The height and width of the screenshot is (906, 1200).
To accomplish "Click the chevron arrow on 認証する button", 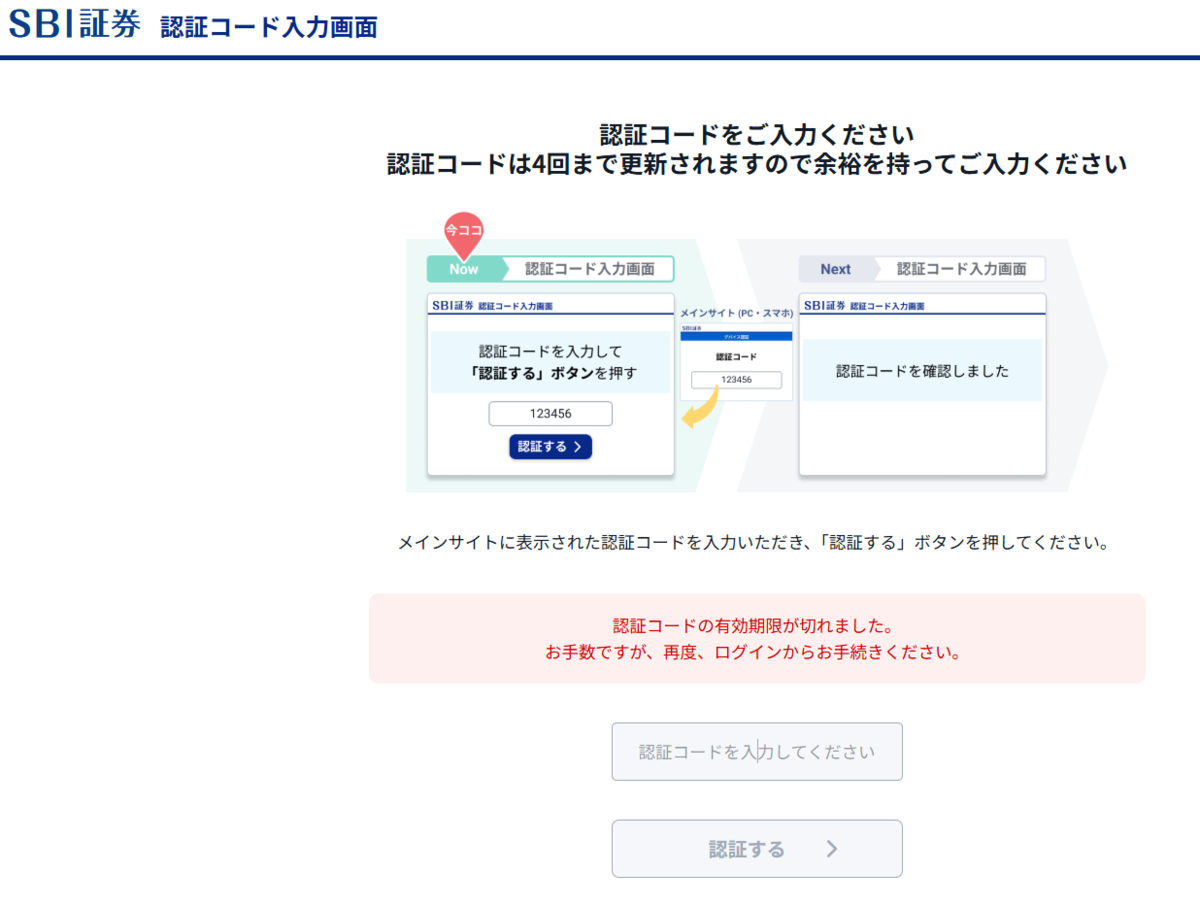I will point(832,849).
